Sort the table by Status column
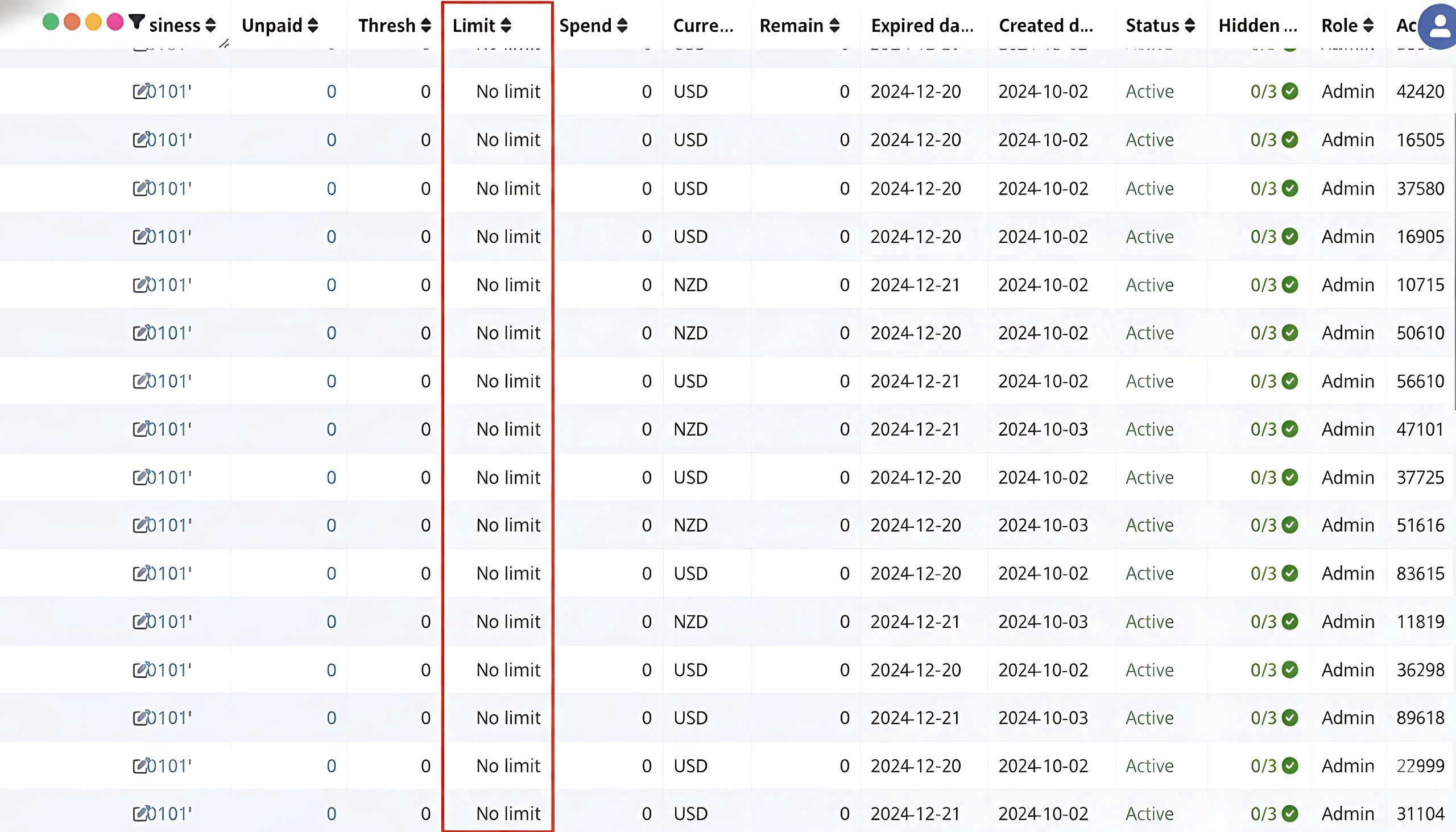This screenshot has height=832, width=1456. pos(1190,25)
